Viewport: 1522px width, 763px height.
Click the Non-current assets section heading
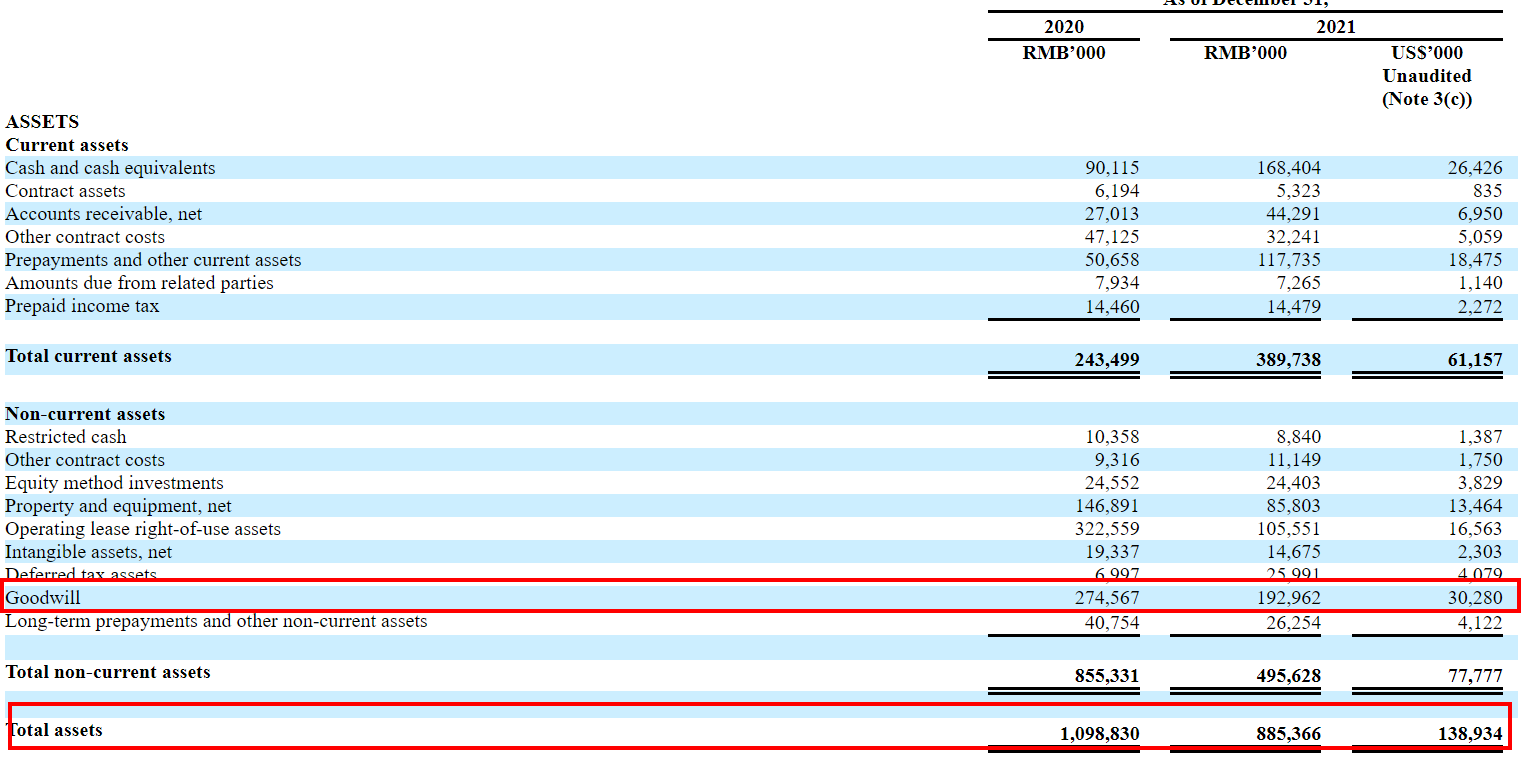[x=85, y=414]
